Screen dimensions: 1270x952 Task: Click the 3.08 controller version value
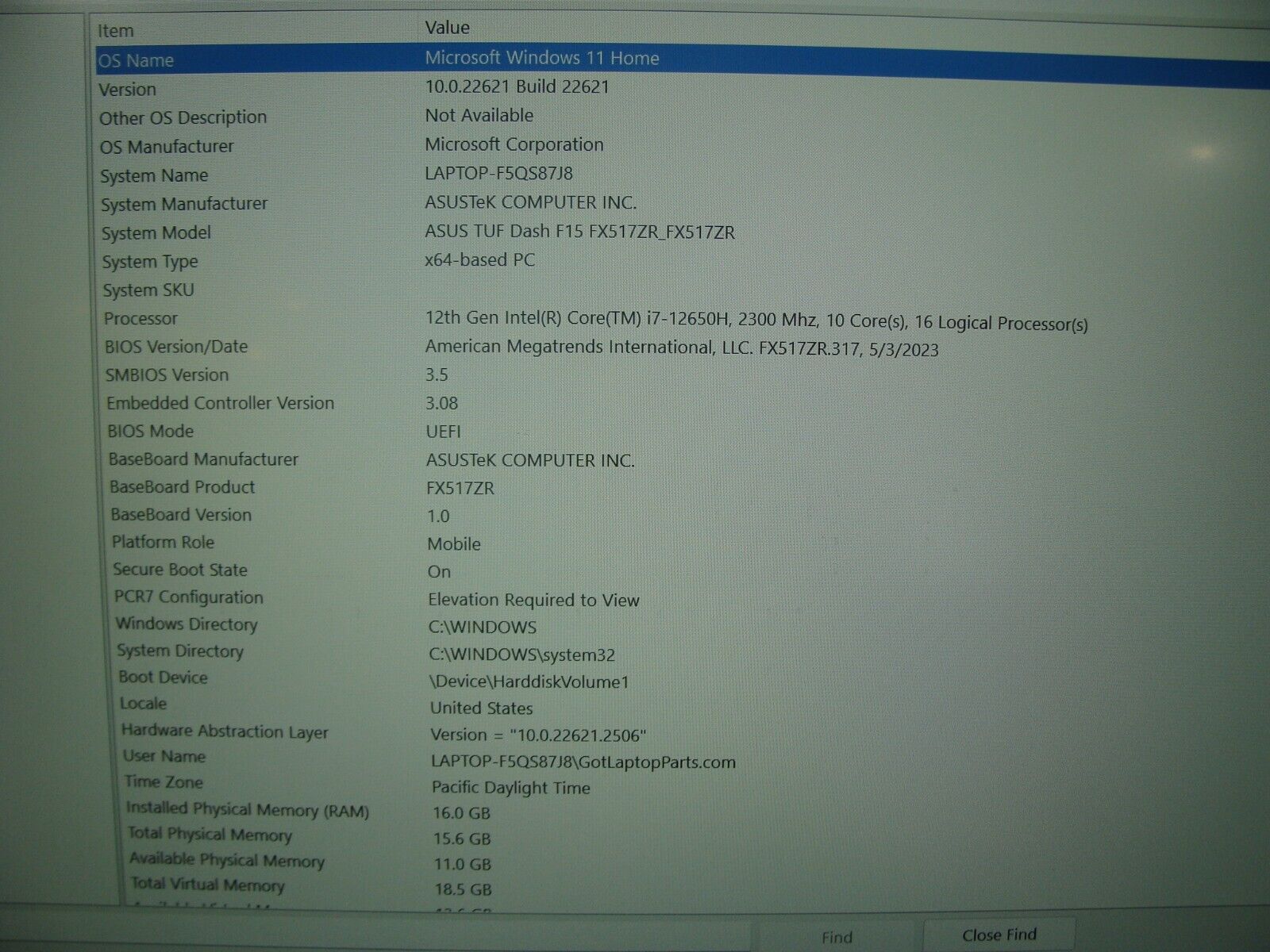point(441,403)
